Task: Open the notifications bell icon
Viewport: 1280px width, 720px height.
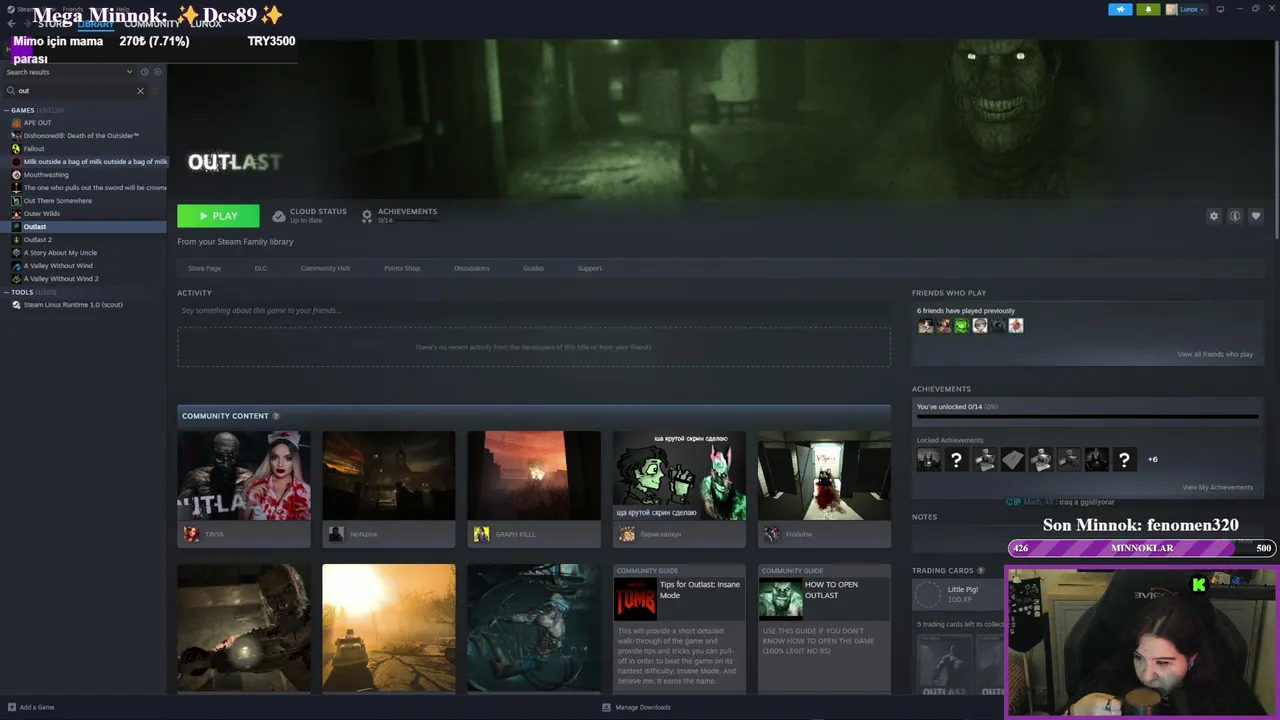Action: coord(1148,9)
